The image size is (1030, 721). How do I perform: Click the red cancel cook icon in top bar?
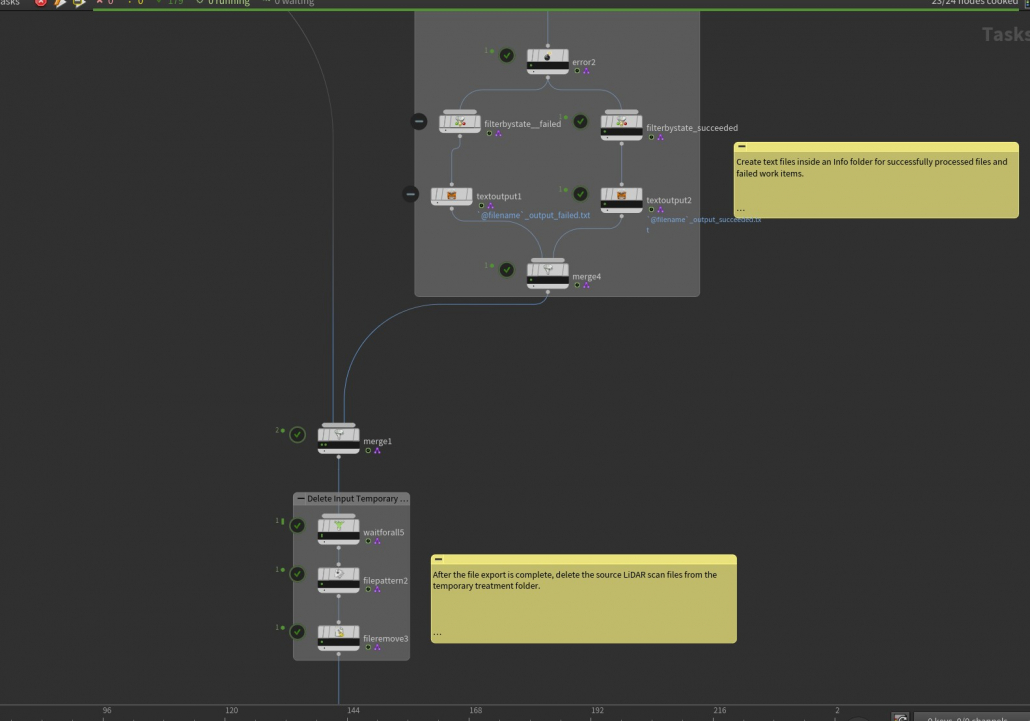coord(41,3)
